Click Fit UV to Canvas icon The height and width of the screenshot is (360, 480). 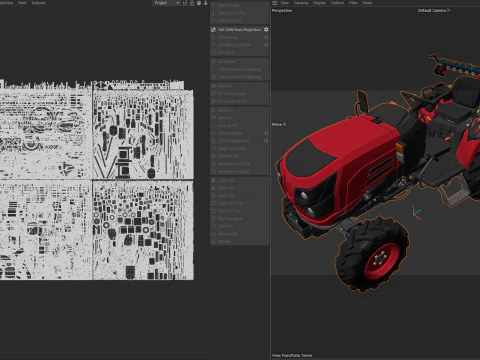213,94
